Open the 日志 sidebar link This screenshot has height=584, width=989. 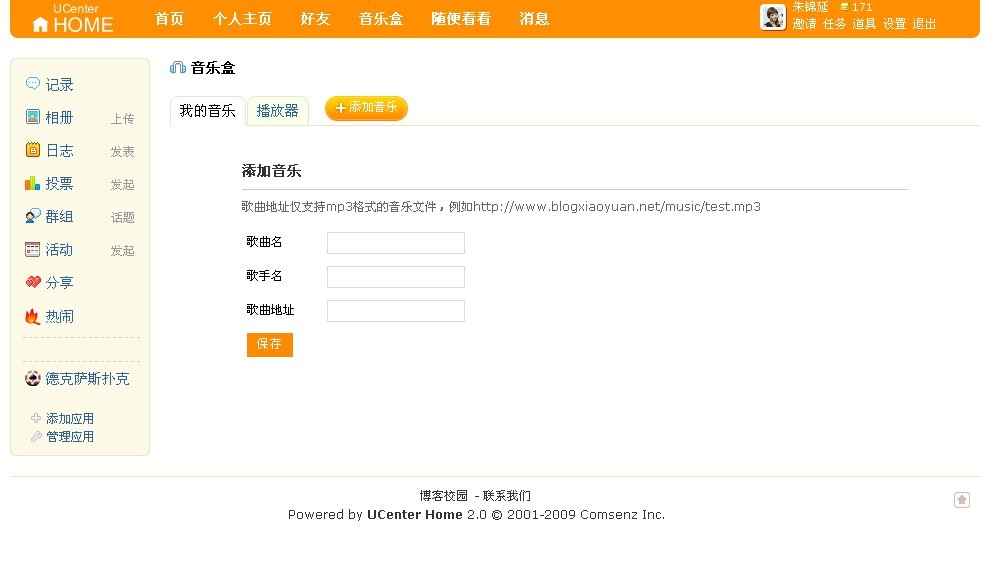pyautogui.click(x=59, y=150)
